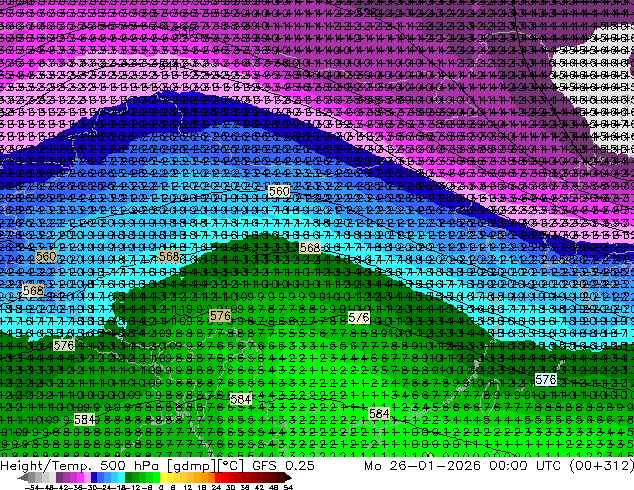Click the 576 contour label with pale blue background

coord(546,379)
